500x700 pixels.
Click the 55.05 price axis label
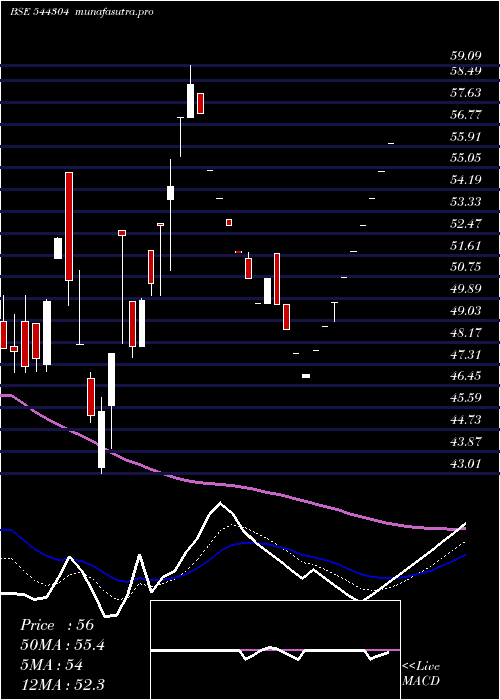[466, 157]
